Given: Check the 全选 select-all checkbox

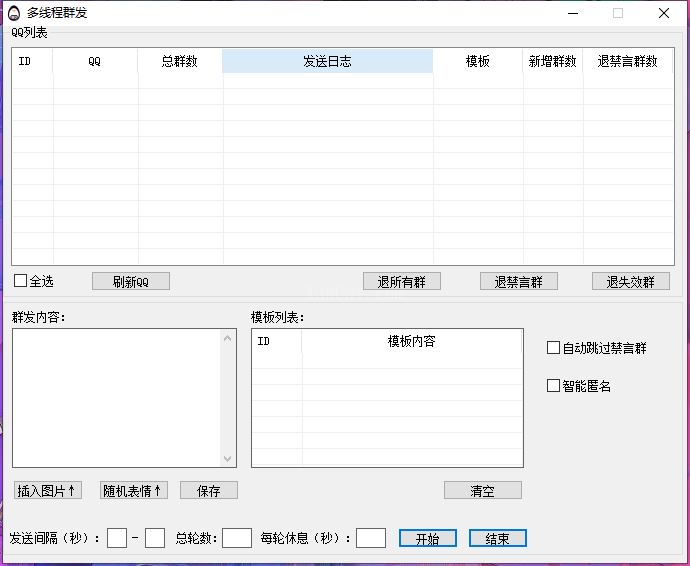Looking at the screenshot, I should click(21, 281).
